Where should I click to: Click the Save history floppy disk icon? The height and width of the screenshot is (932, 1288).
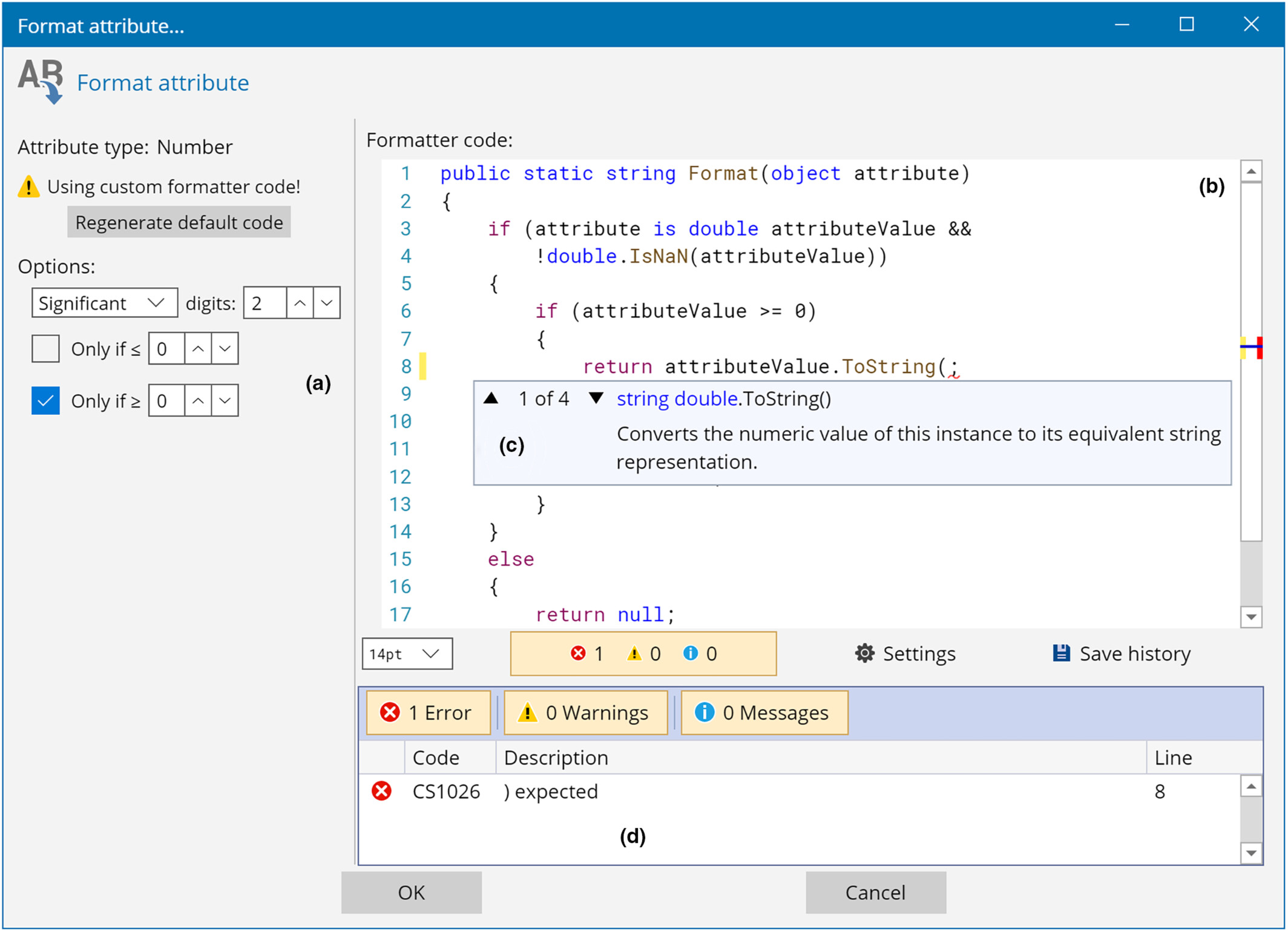[1061, 653]
